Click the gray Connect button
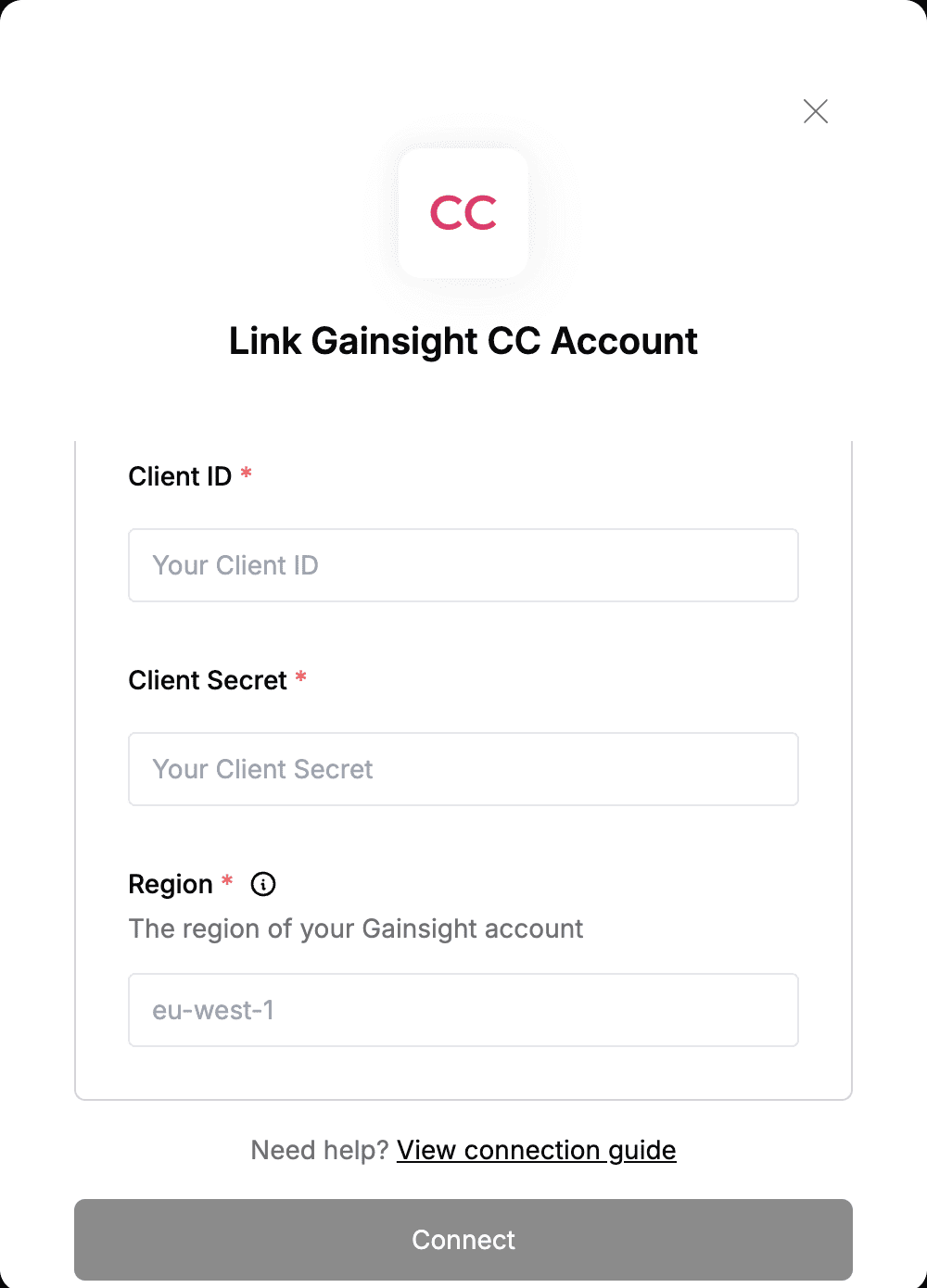 click(463, 1240)
